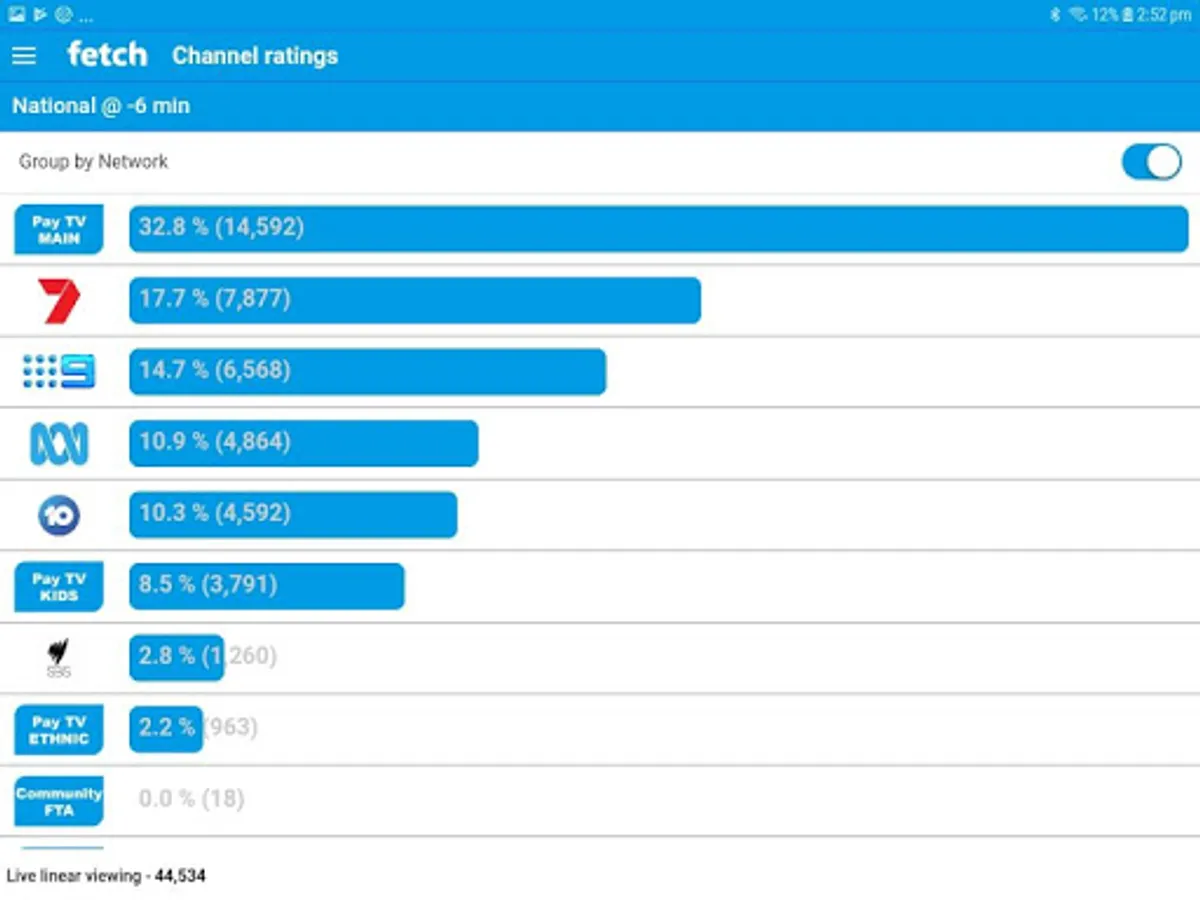Tap the Channel 10 network logo
The width and height of the screenshot is (1200, 900).
(59, 515)
